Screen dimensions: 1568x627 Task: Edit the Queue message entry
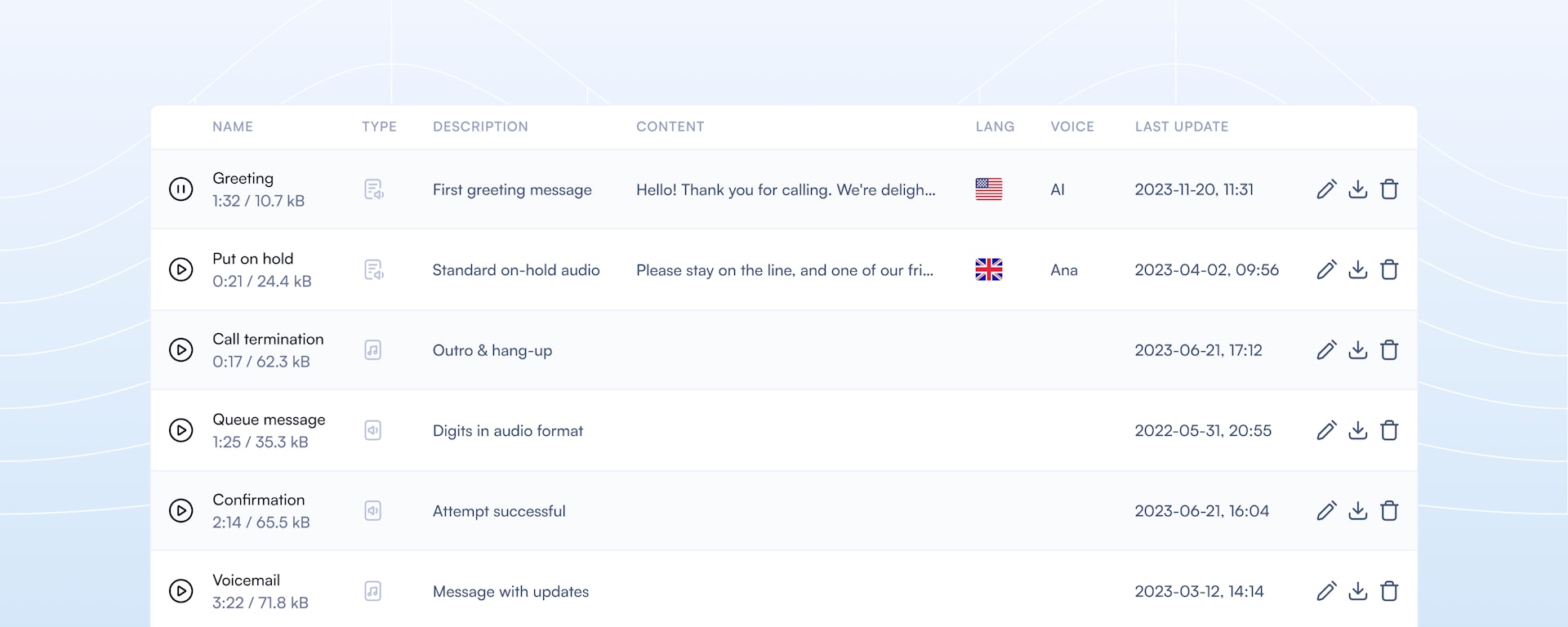(1326, 430)
